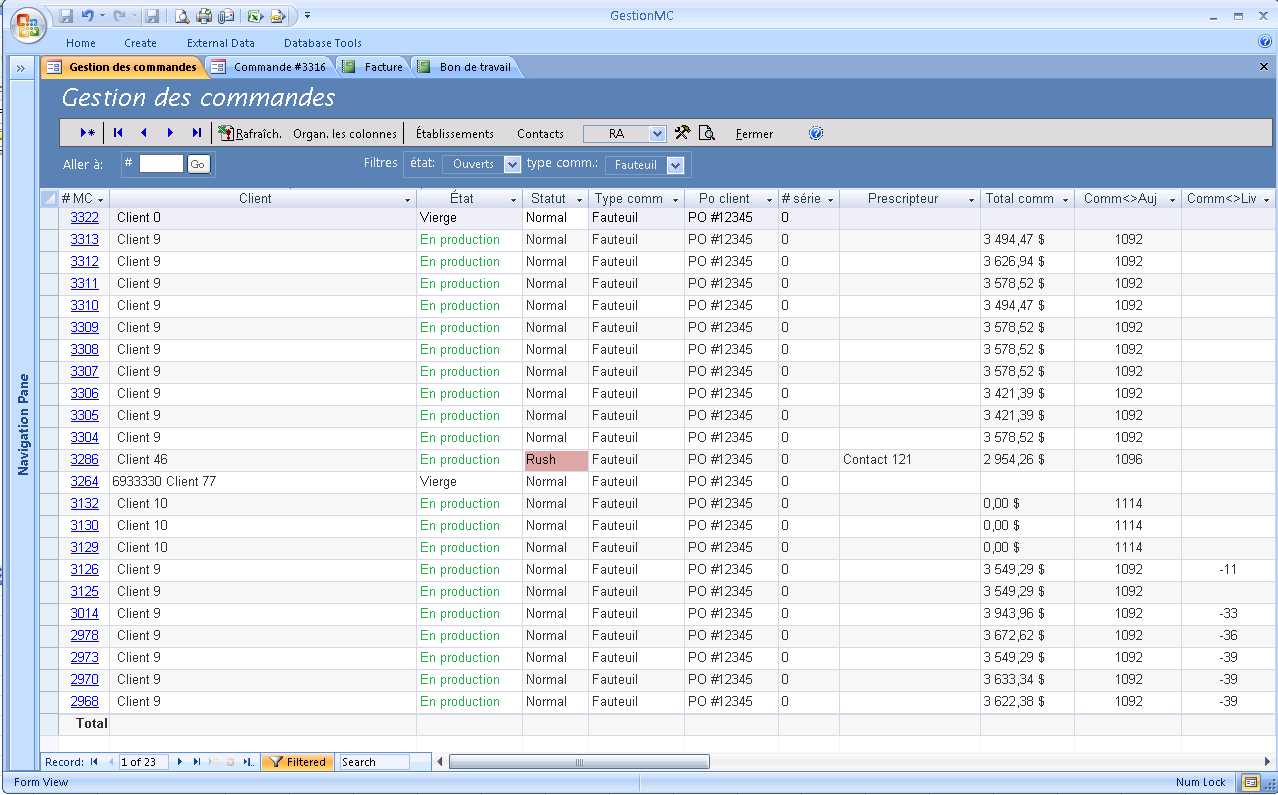Open the External Data ribbon tab

point(220,43)
